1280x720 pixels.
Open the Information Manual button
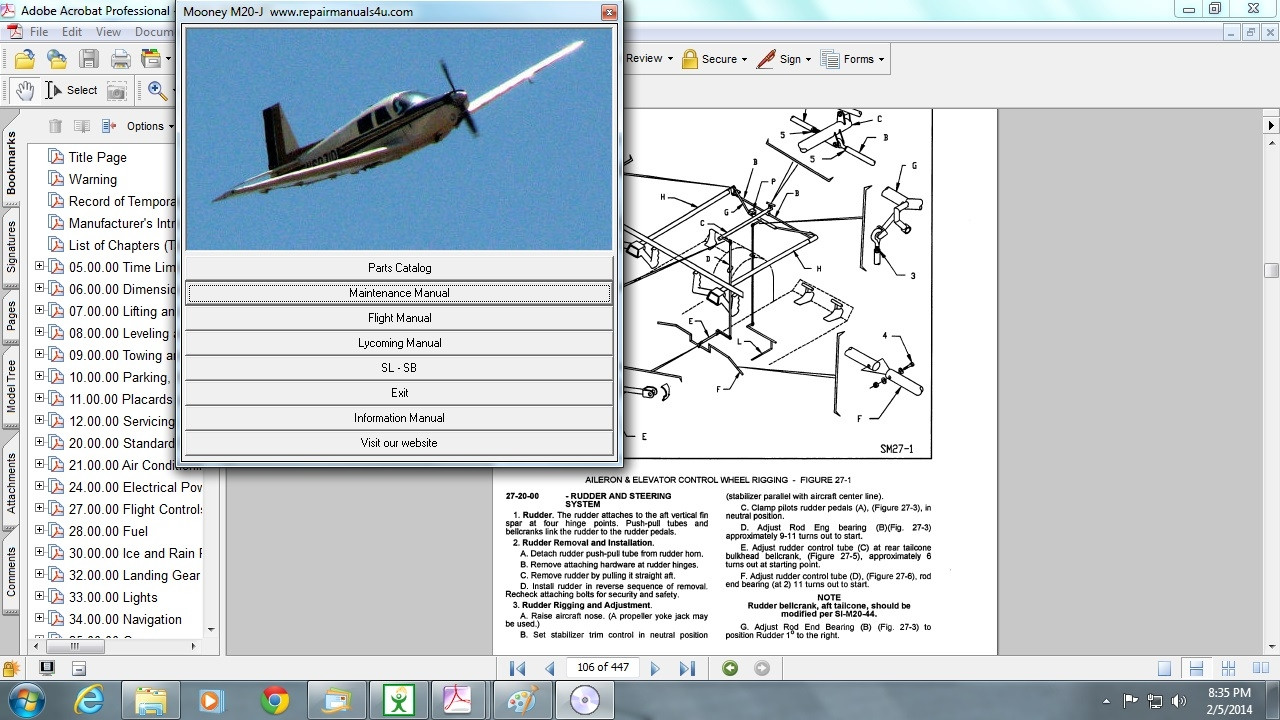click(x=399, y=418)
